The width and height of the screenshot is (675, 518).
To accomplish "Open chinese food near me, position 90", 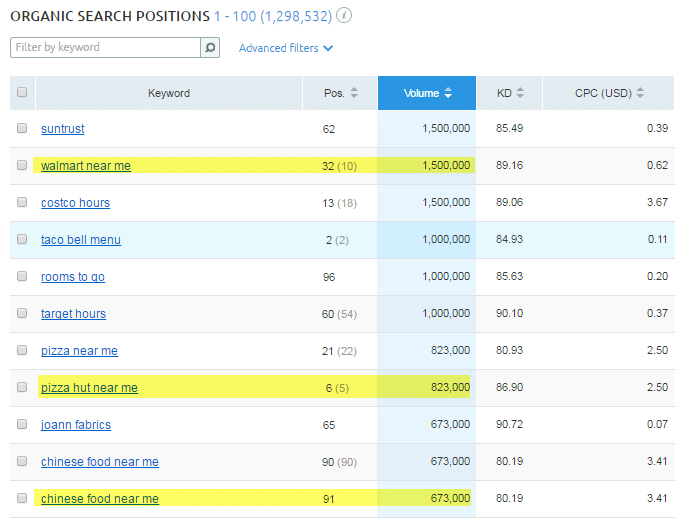I will coord(100,462).
